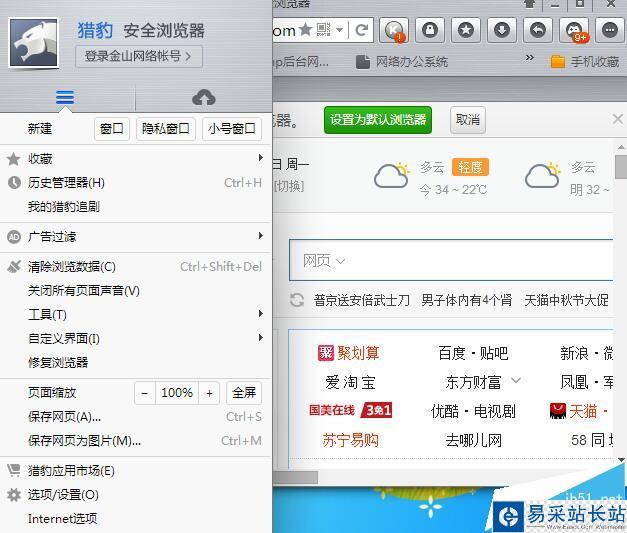Open the downloads arrow toolbar icon
Image resolution: width=627 pixels, height=533 pixels.
click(x=502, y=30)
